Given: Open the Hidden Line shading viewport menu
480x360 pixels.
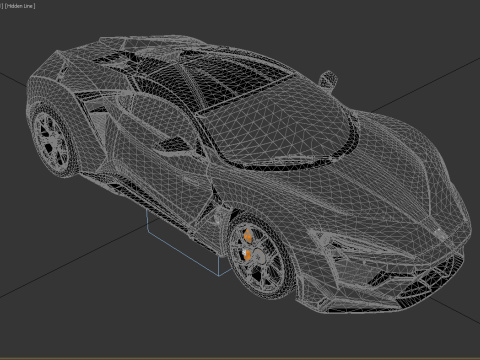Looking at the screenshot, I should click(x=20, y=6).
